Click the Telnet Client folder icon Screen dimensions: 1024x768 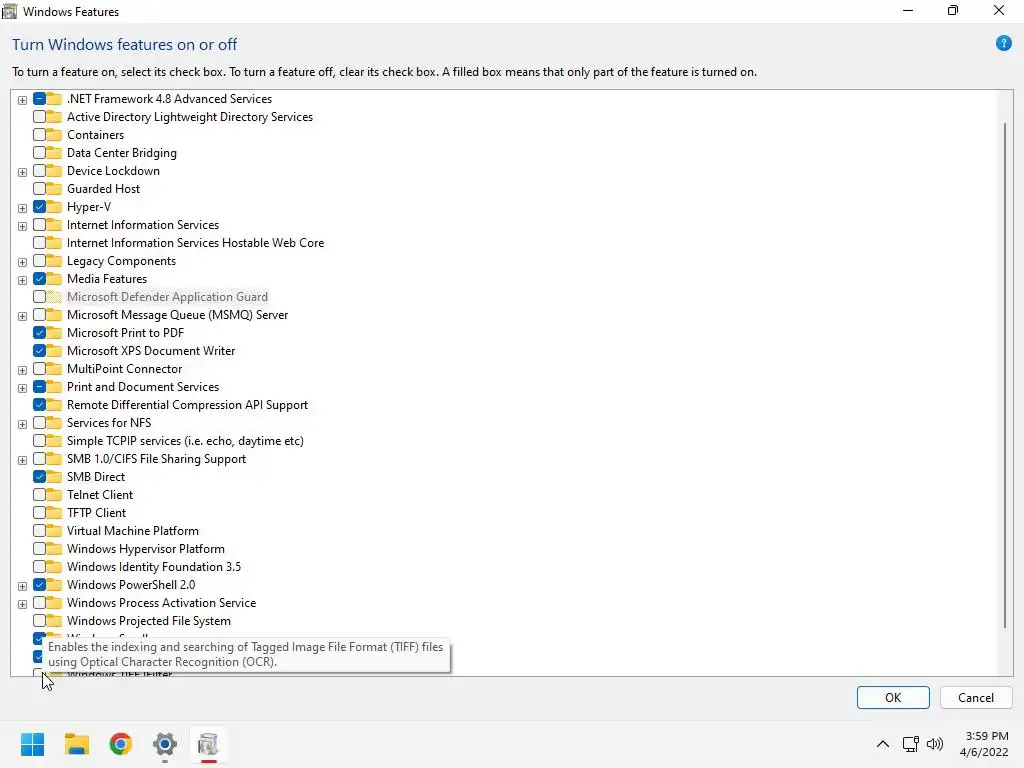[x=54, y=495]
